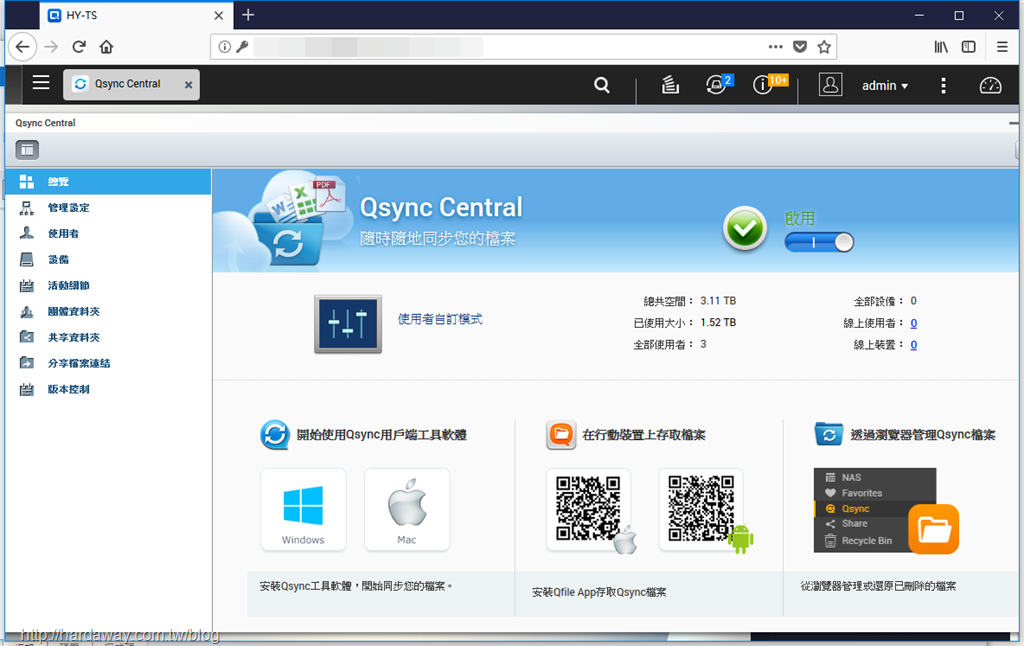1024x646 pixels.
Task: Click the user profile avatar icon
Action: point(830,85)
